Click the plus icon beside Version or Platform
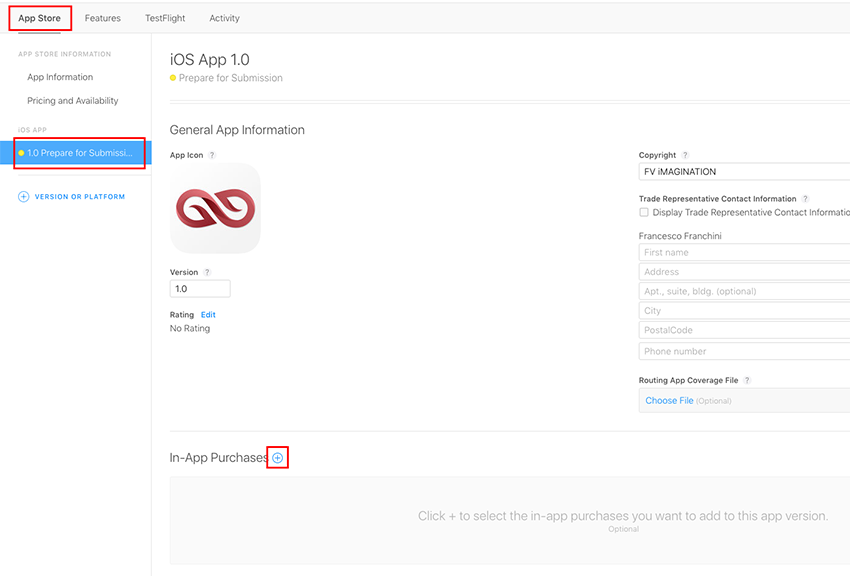The height and width of the screenshot is (576, 850). point(23,197)
